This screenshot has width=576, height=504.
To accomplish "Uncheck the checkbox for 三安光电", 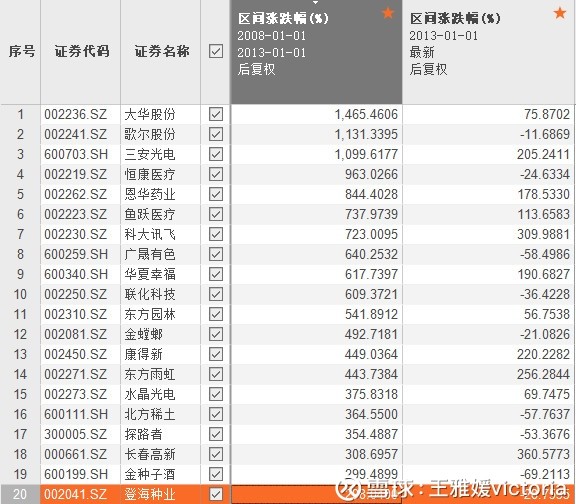I will [x=216, y=154].
